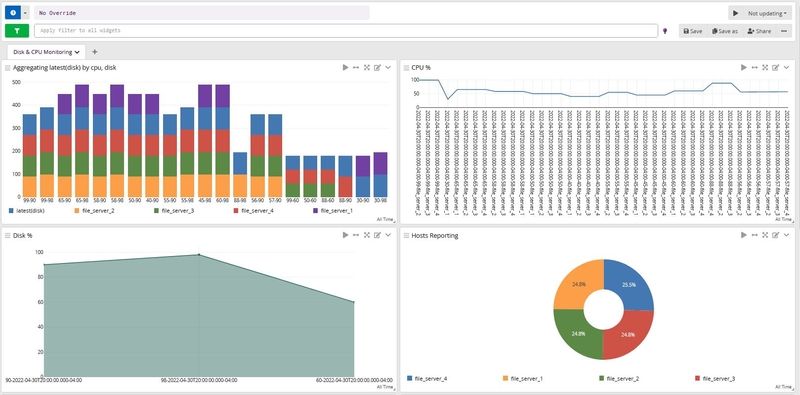
Task: Toggle width of Disk % widget
Action: [356, 235]
